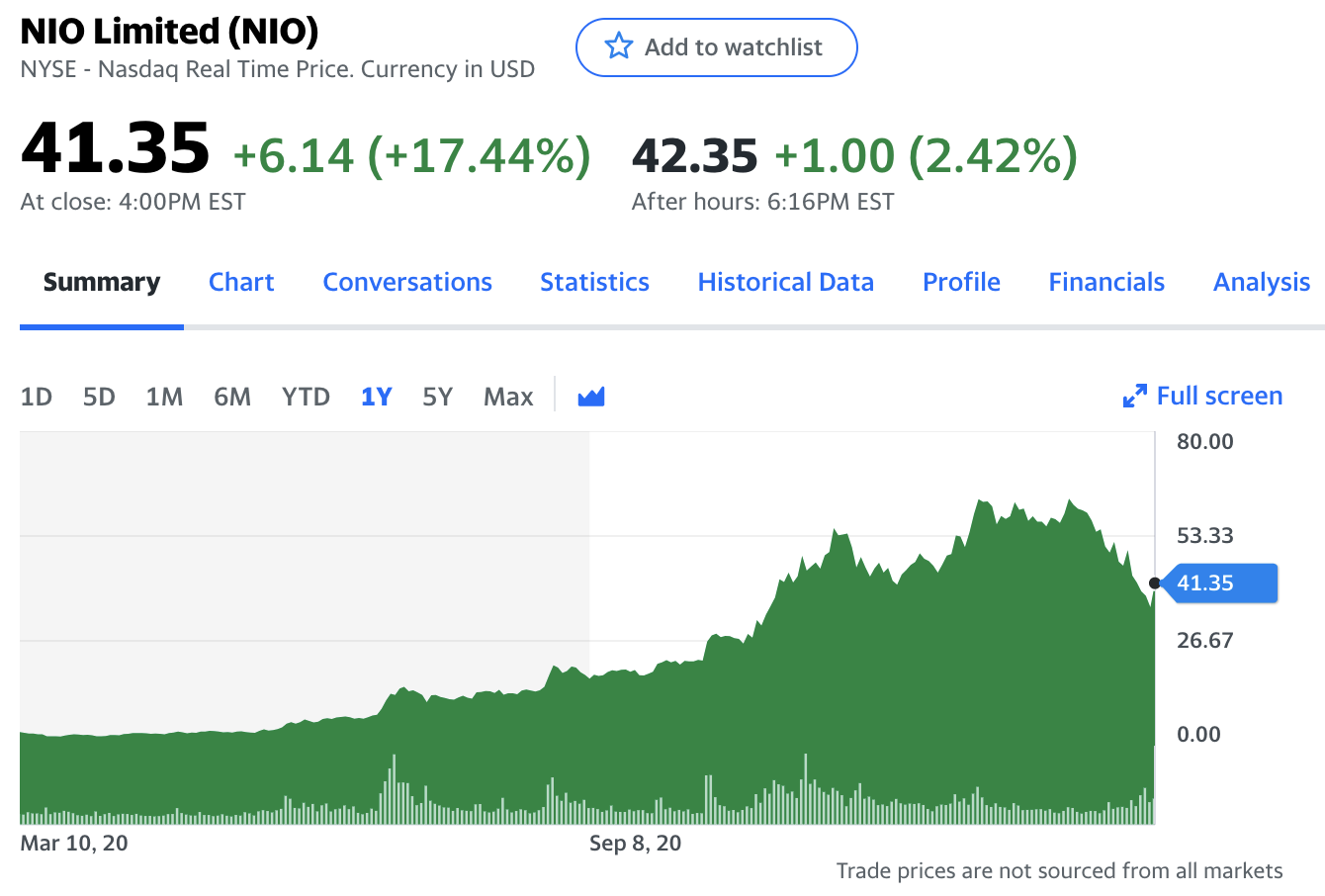This screenshot has width=1325, height=896.
Task: Open the Statistics tab
Action: click(x=594, y=283)
